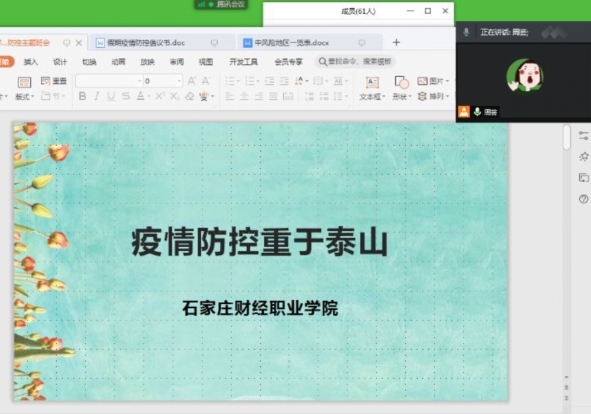Open the Developer Tools (开发工具) tab
Screen dimensions: 591x414
click(x=243, y=62)
